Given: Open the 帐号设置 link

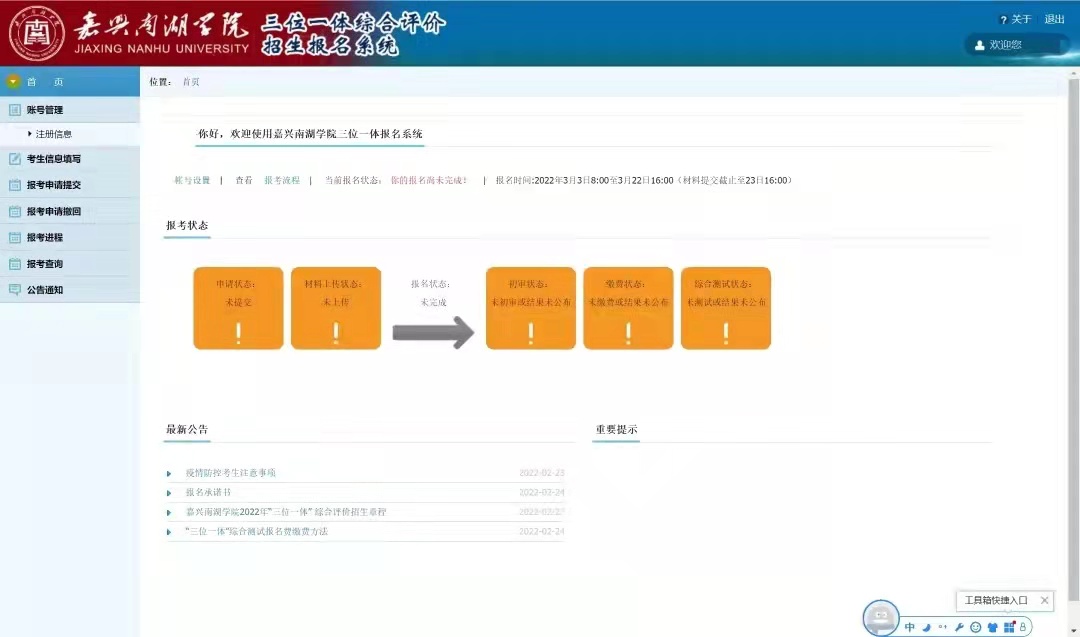Looking at the screenshot, I should coord(192,181).
